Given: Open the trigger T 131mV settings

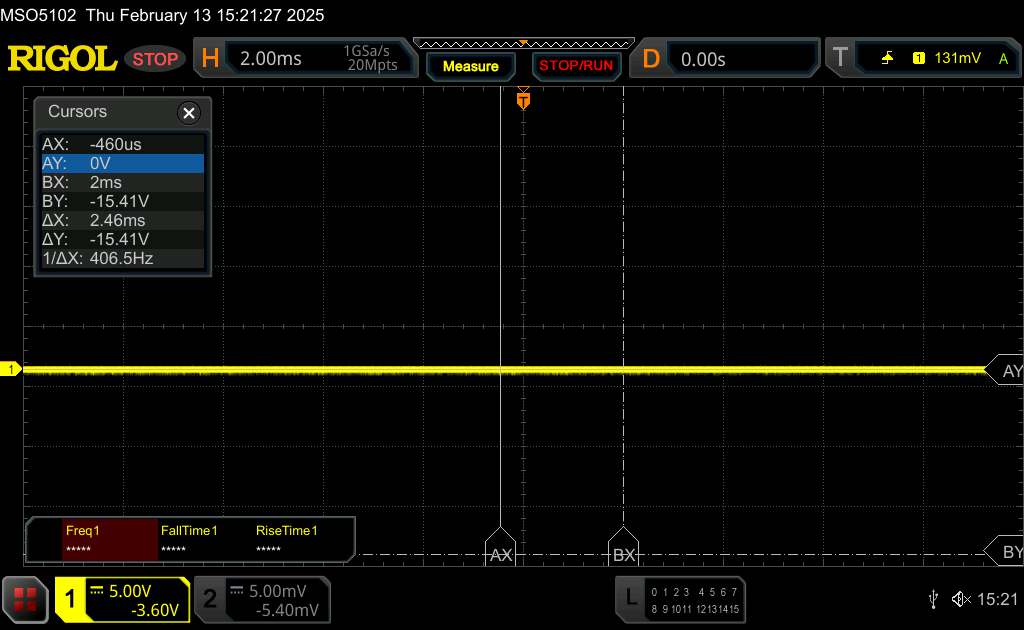Looking at the screenshot, I should tap(923, 58).
